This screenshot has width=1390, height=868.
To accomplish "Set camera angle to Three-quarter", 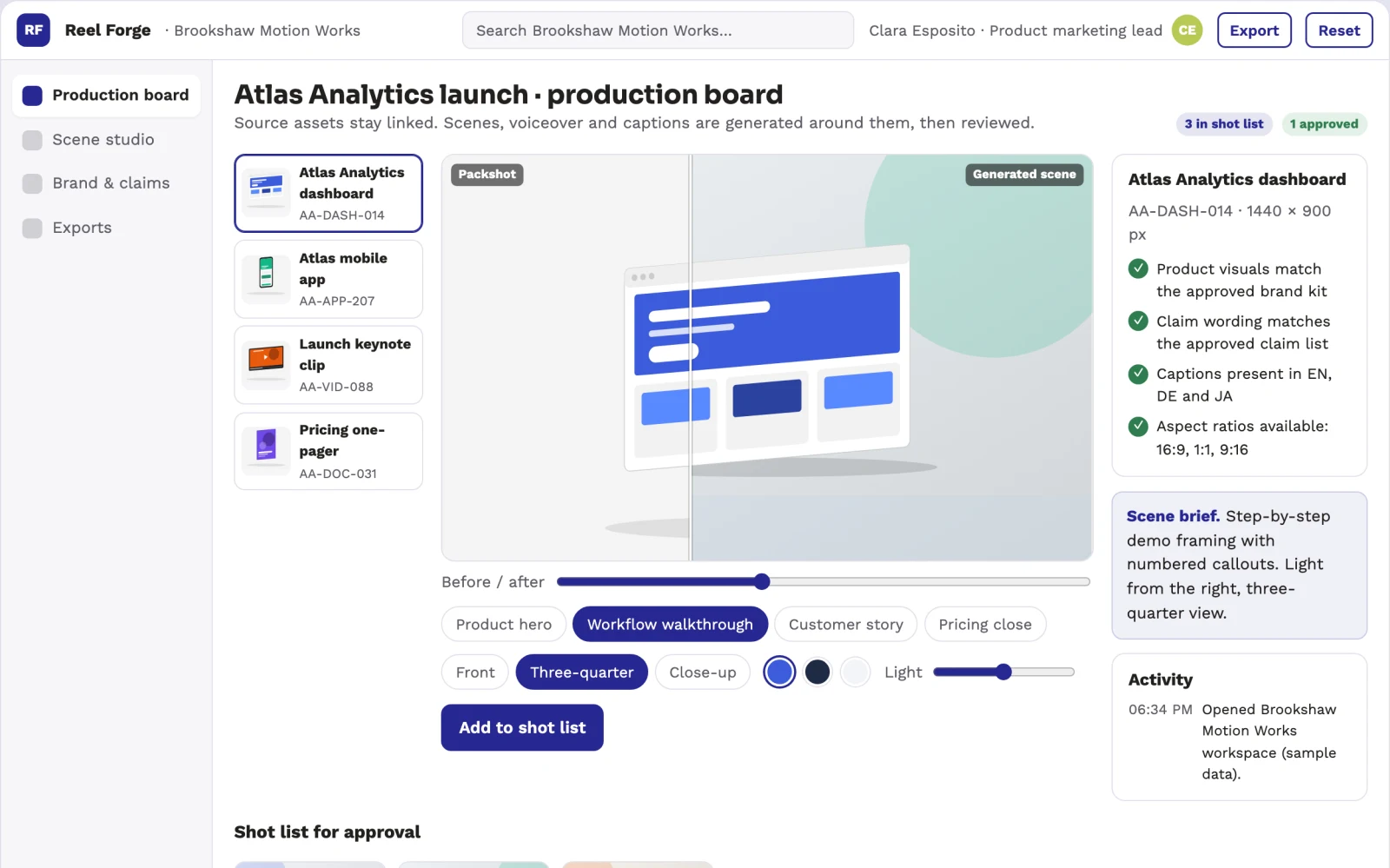I will tap(582, 672).
